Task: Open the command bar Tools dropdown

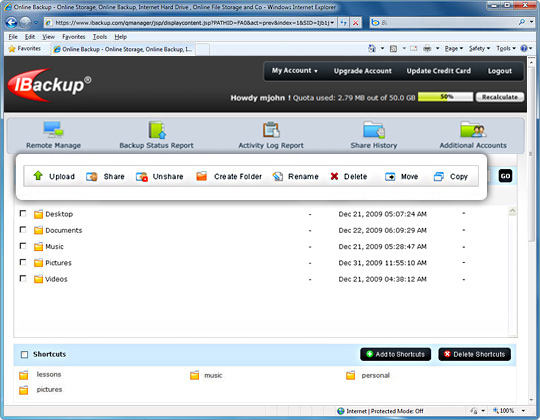Action: 506,49
